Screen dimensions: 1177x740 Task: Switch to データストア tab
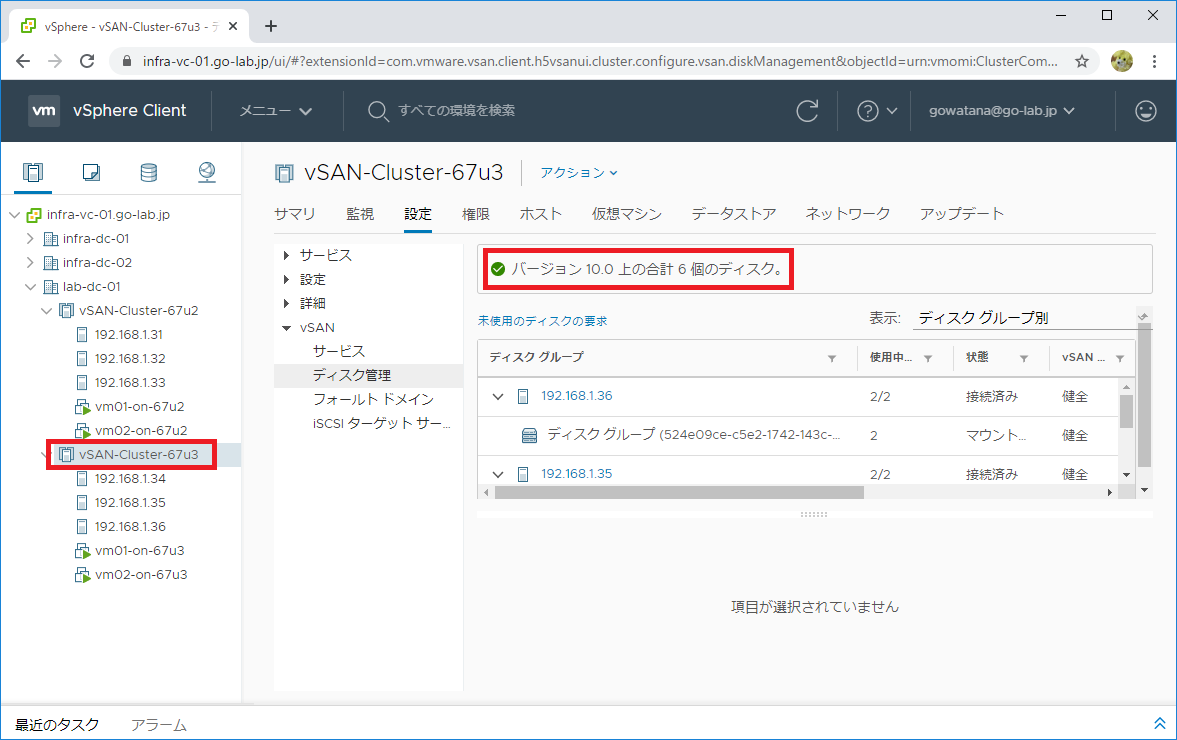coord(733,214)
